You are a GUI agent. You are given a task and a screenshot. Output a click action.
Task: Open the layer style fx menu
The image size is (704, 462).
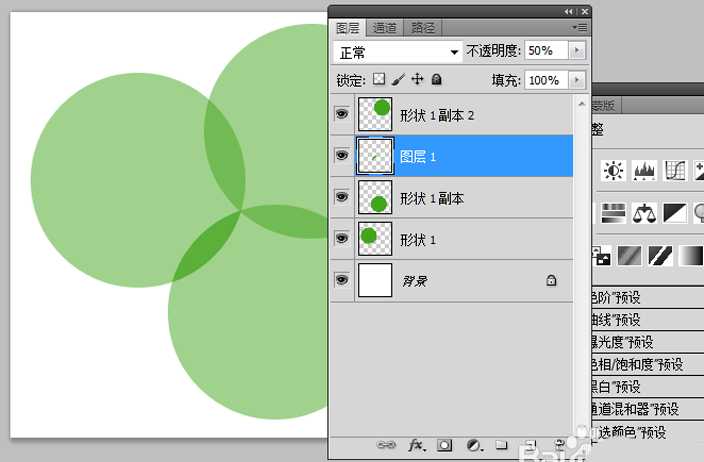416,445
